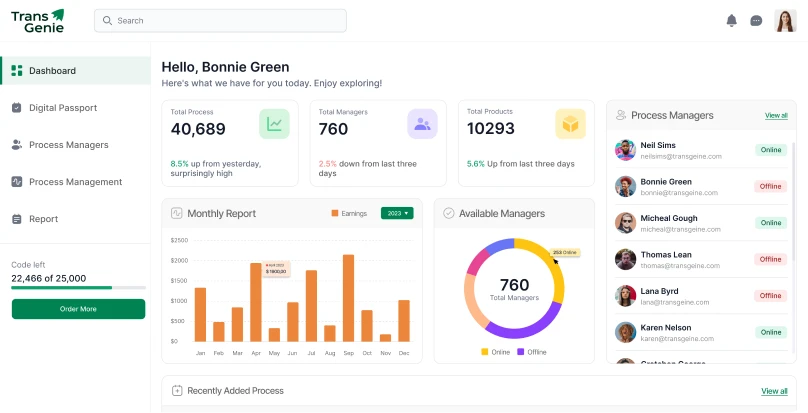Click the Process Managers panel header icon
Viewport: 808px width, 413px height.
coord(621,115)
